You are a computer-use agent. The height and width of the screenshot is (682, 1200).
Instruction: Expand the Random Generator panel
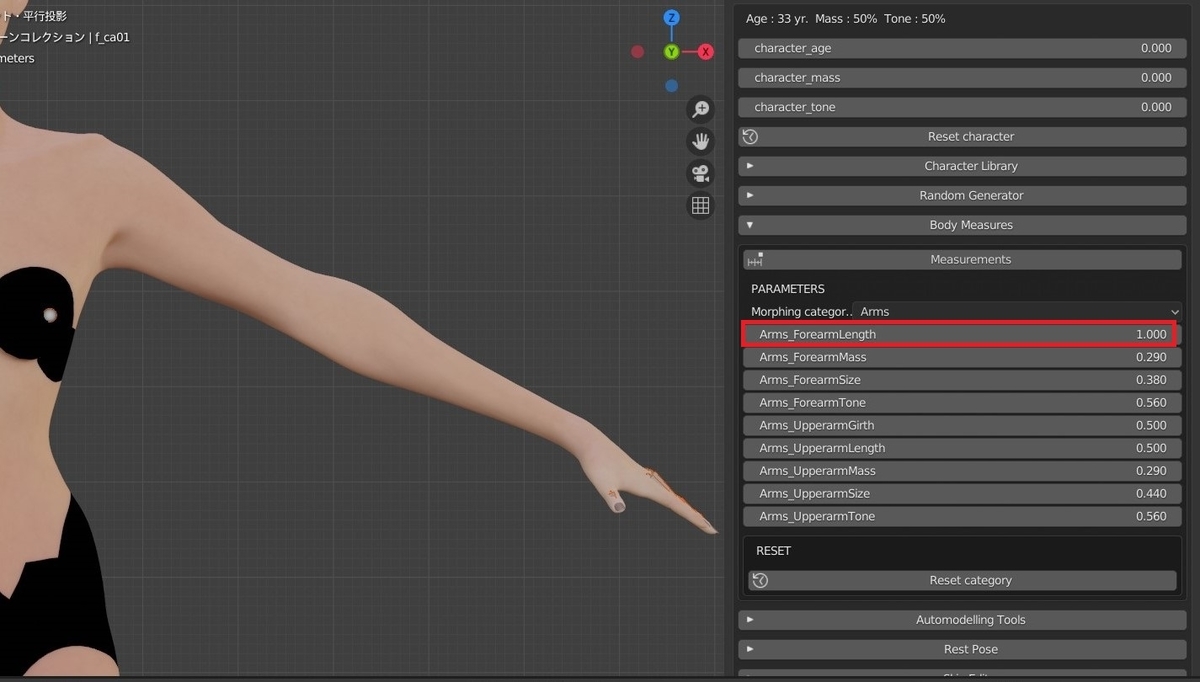coord(961,195)
